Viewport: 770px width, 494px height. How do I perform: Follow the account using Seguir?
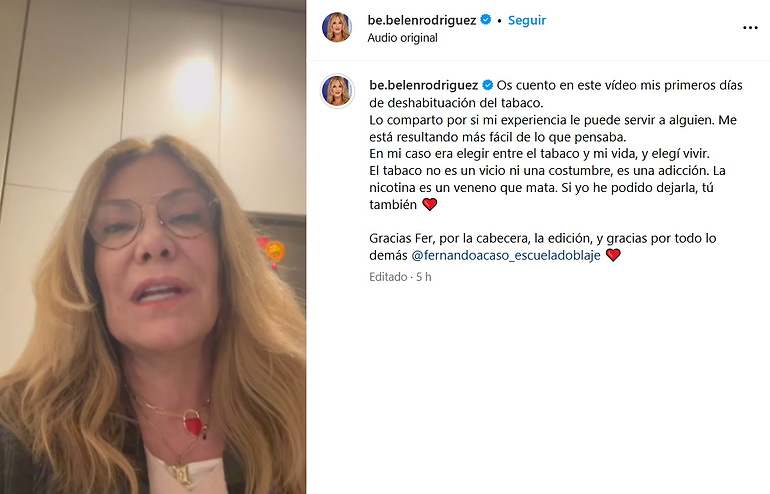526,20
